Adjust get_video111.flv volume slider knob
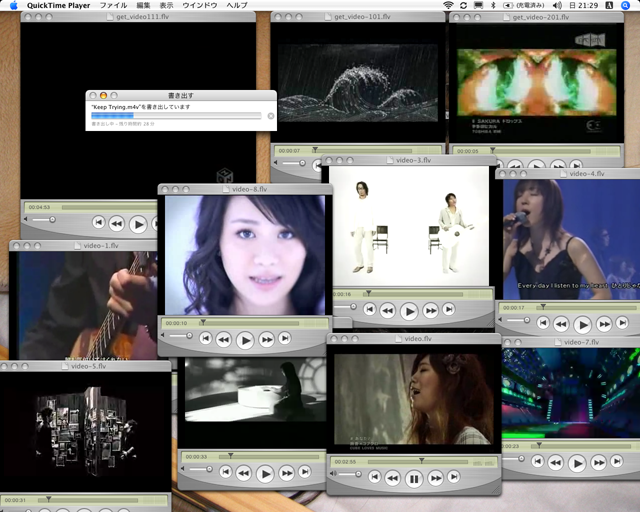The width and height of the screenshot is (640, 512). (52, 220)
